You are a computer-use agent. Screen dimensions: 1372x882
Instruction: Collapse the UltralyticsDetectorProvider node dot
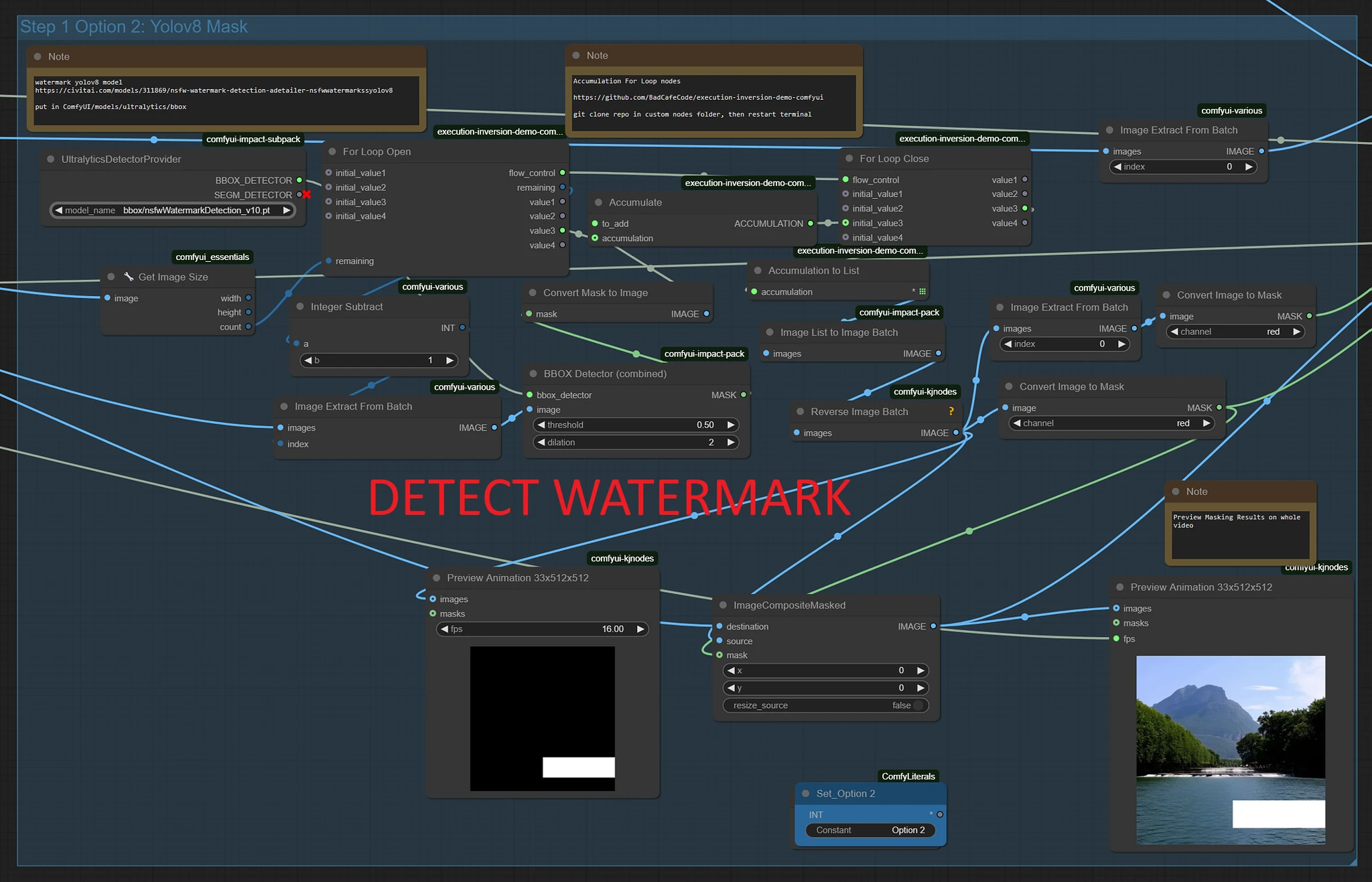click(x=51, y=159)
